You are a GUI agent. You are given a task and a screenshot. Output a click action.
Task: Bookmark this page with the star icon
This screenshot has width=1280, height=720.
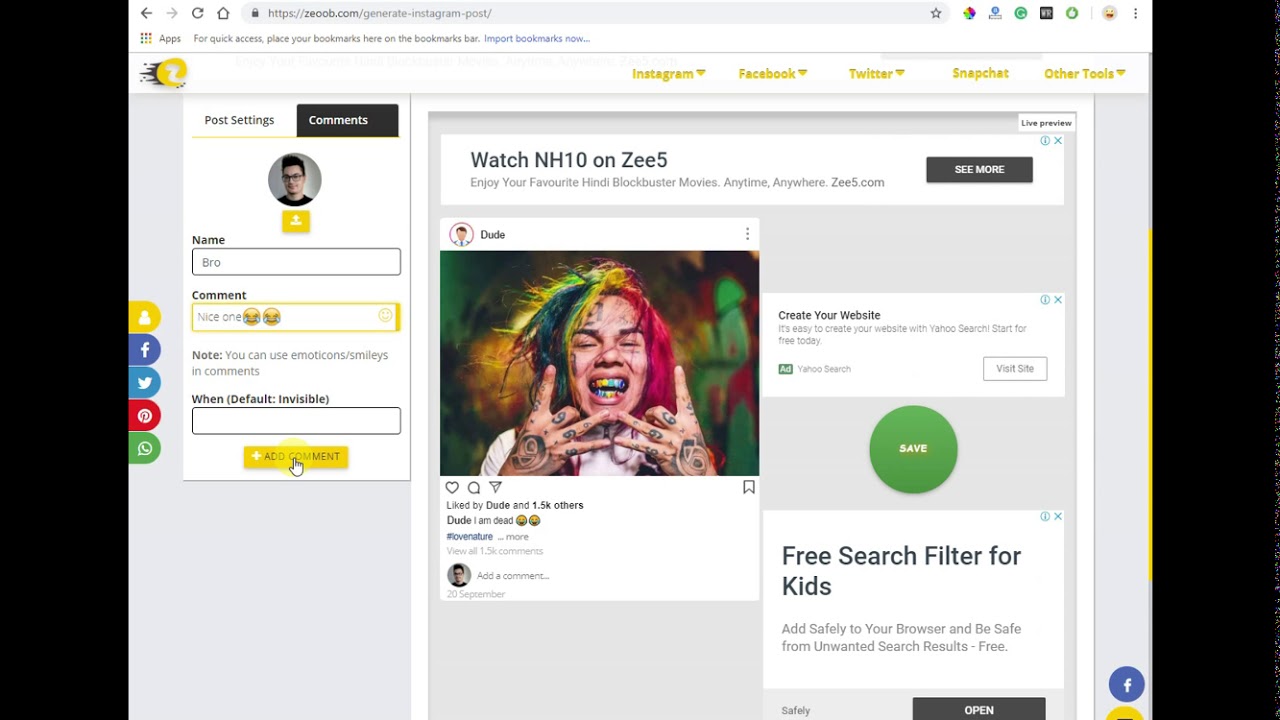pos(936,13)
